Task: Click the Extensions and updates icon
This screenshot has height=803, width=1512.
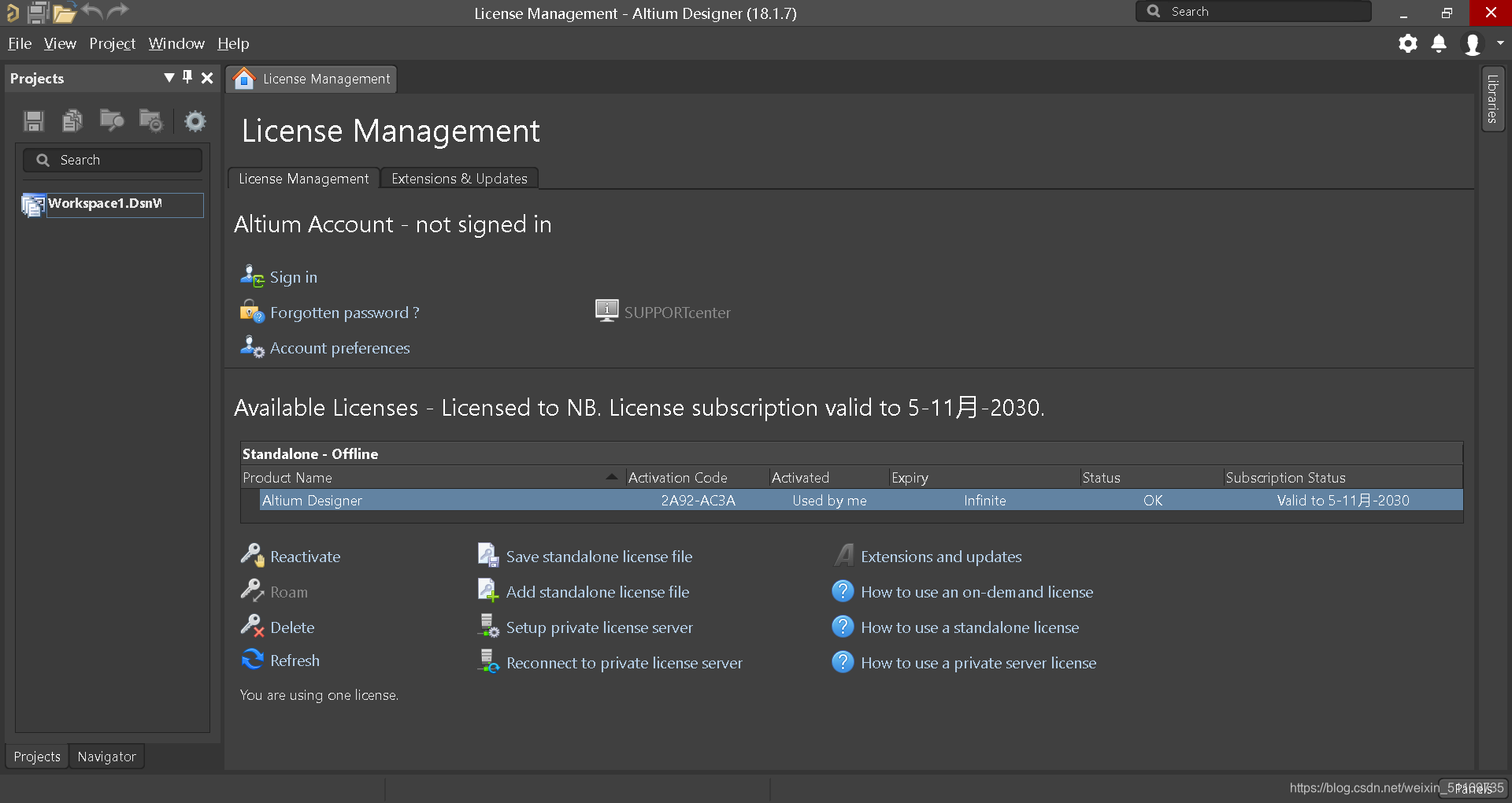Action: [843, 556]
